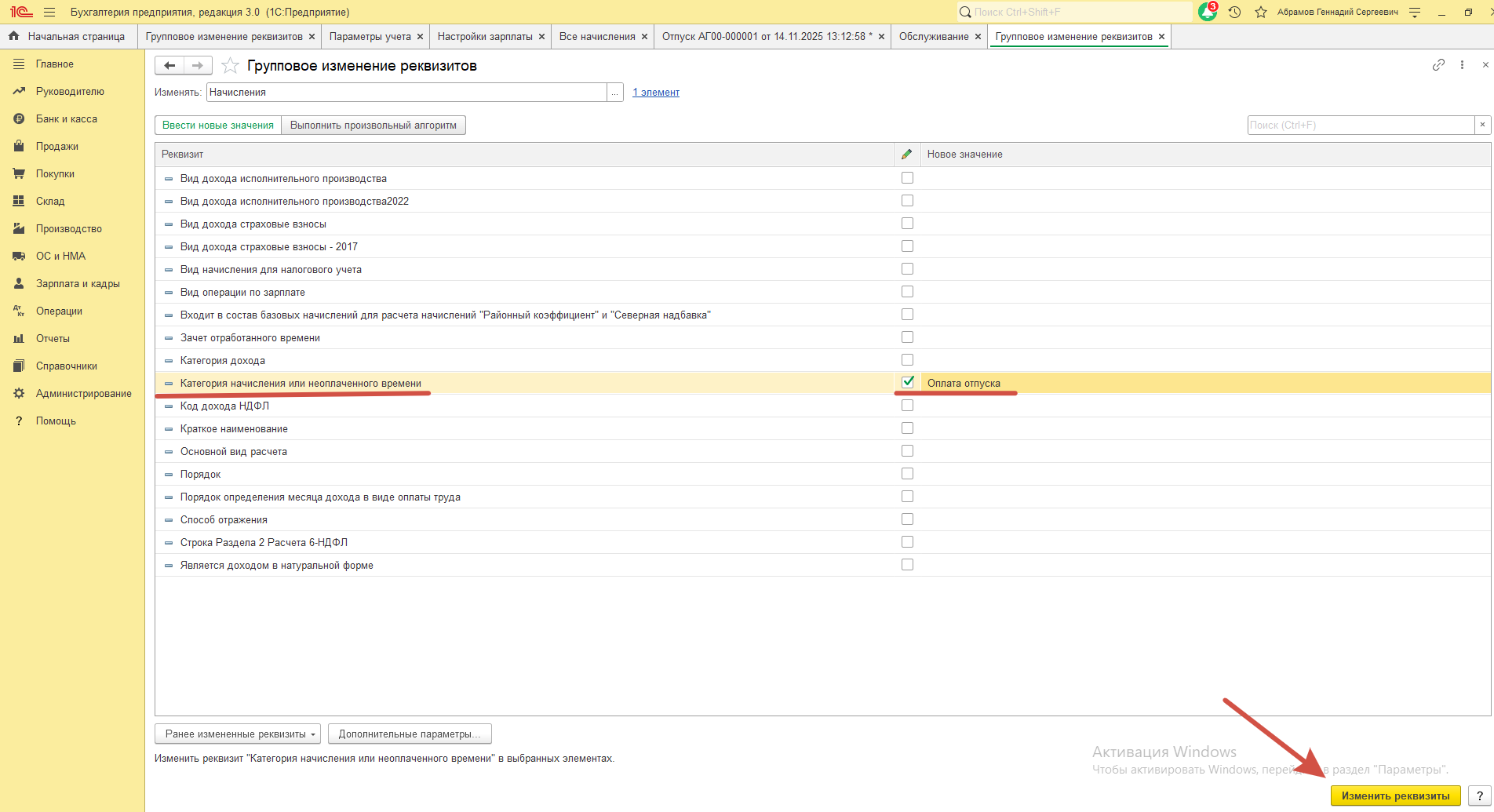Switch to Настройки зарплаты tab

point(484,37)
